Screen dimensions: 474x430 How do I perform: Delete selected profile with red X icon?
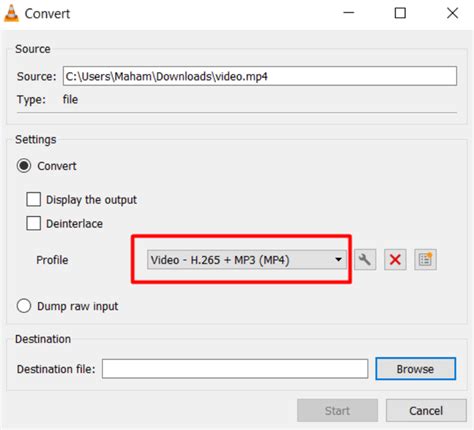point(395,259)
